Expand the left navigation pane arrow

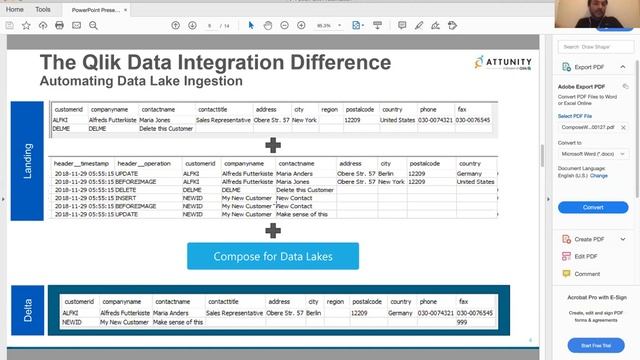point(3,199)
